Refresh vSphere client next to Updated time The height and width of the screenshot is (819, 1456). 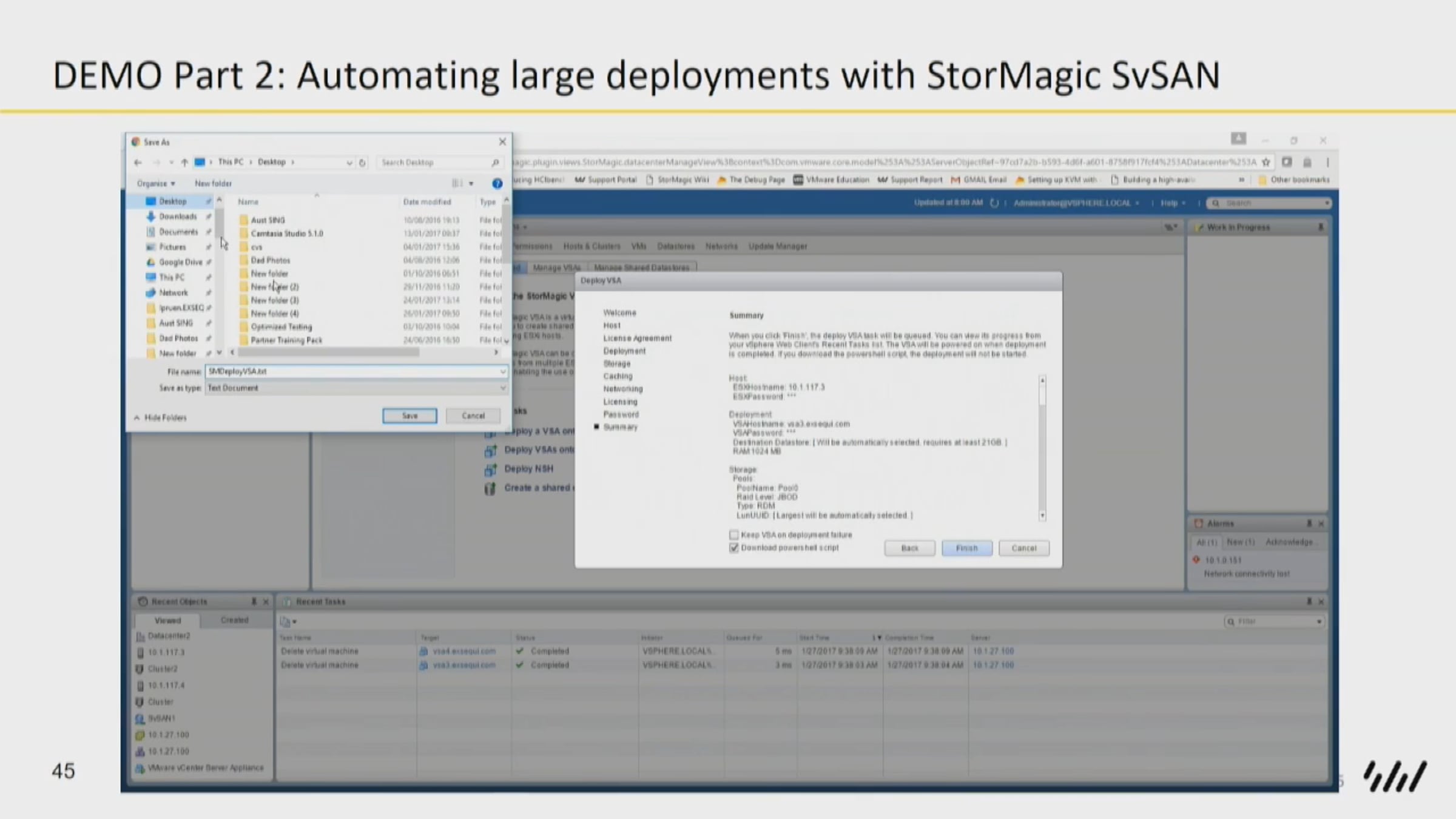point(994,203)
